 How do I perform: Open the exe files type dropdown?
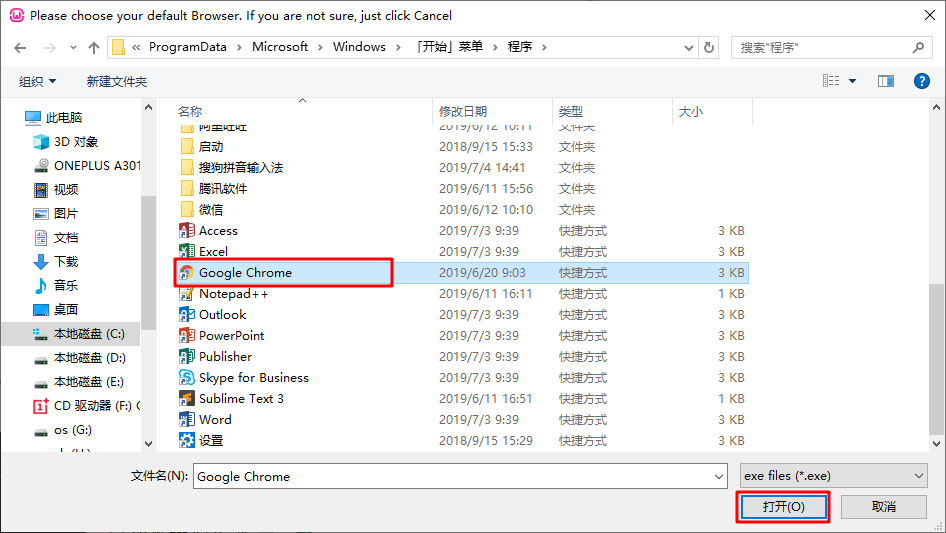click(834, 476)
